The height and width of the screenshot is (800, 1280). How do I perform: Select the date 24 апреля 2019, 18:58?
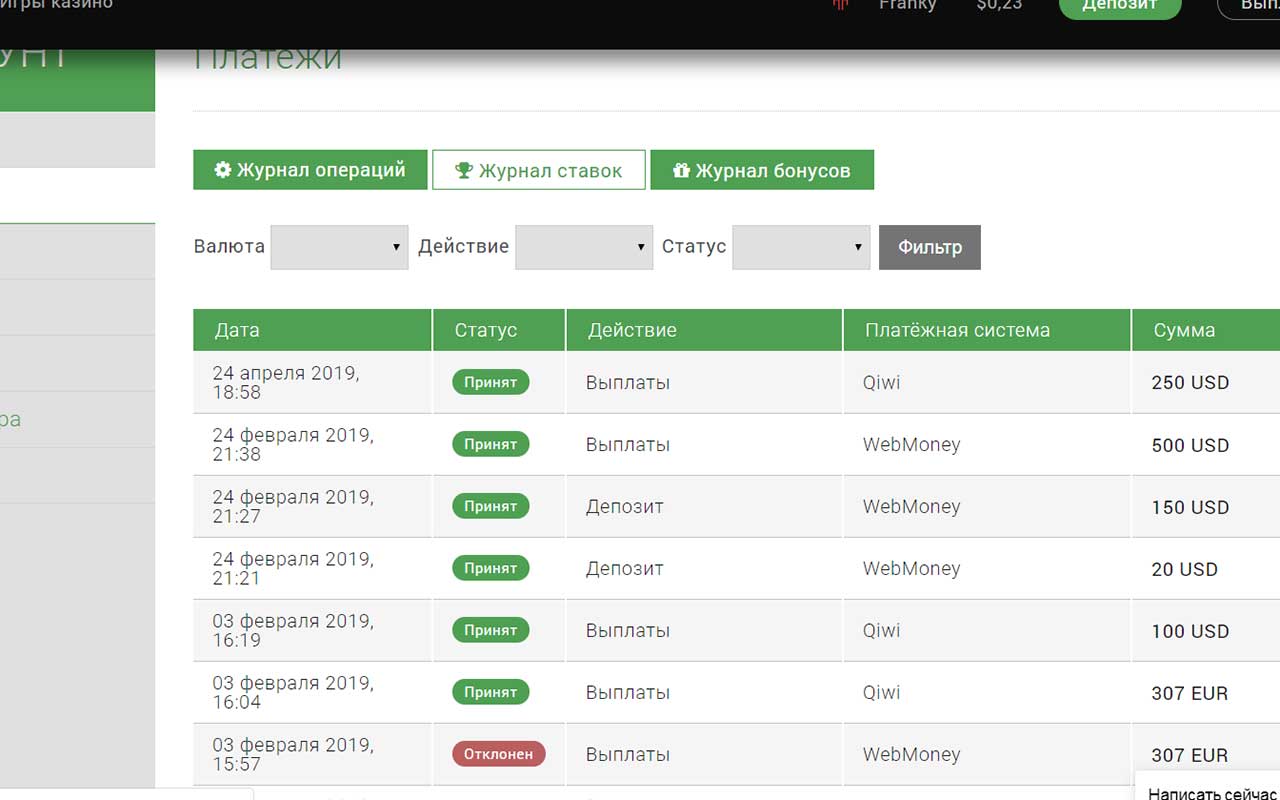point(286,383)
